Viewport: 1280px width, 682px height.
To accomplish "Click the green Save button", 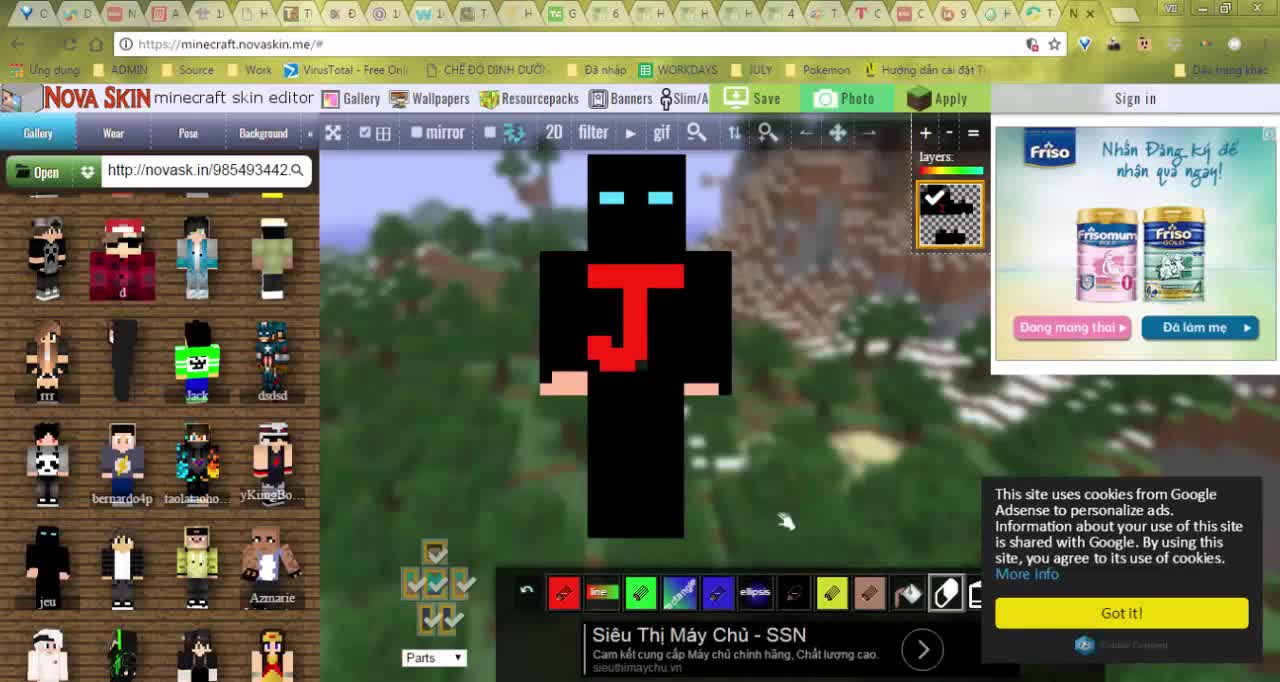I will 752,98.
